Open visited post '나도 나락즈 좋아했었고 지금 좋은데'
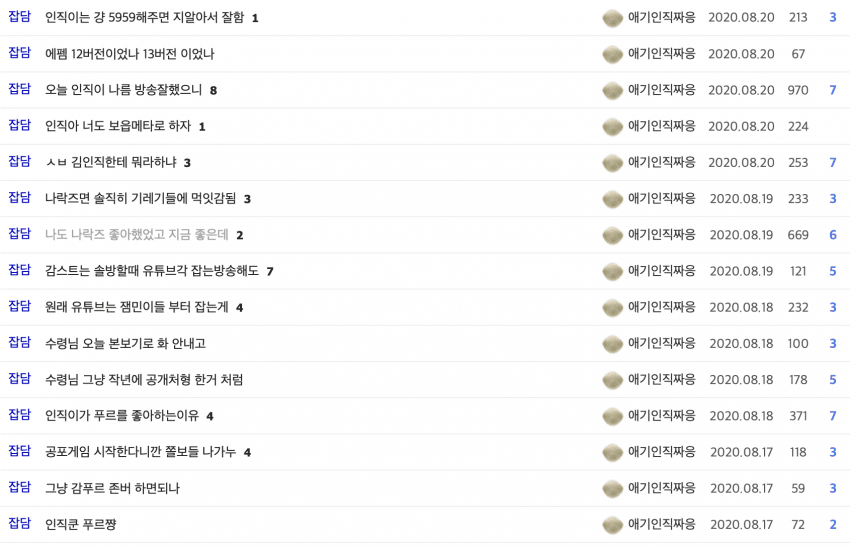Image resolution: width=850 pixels, height=547 pixels. [137, 235]
